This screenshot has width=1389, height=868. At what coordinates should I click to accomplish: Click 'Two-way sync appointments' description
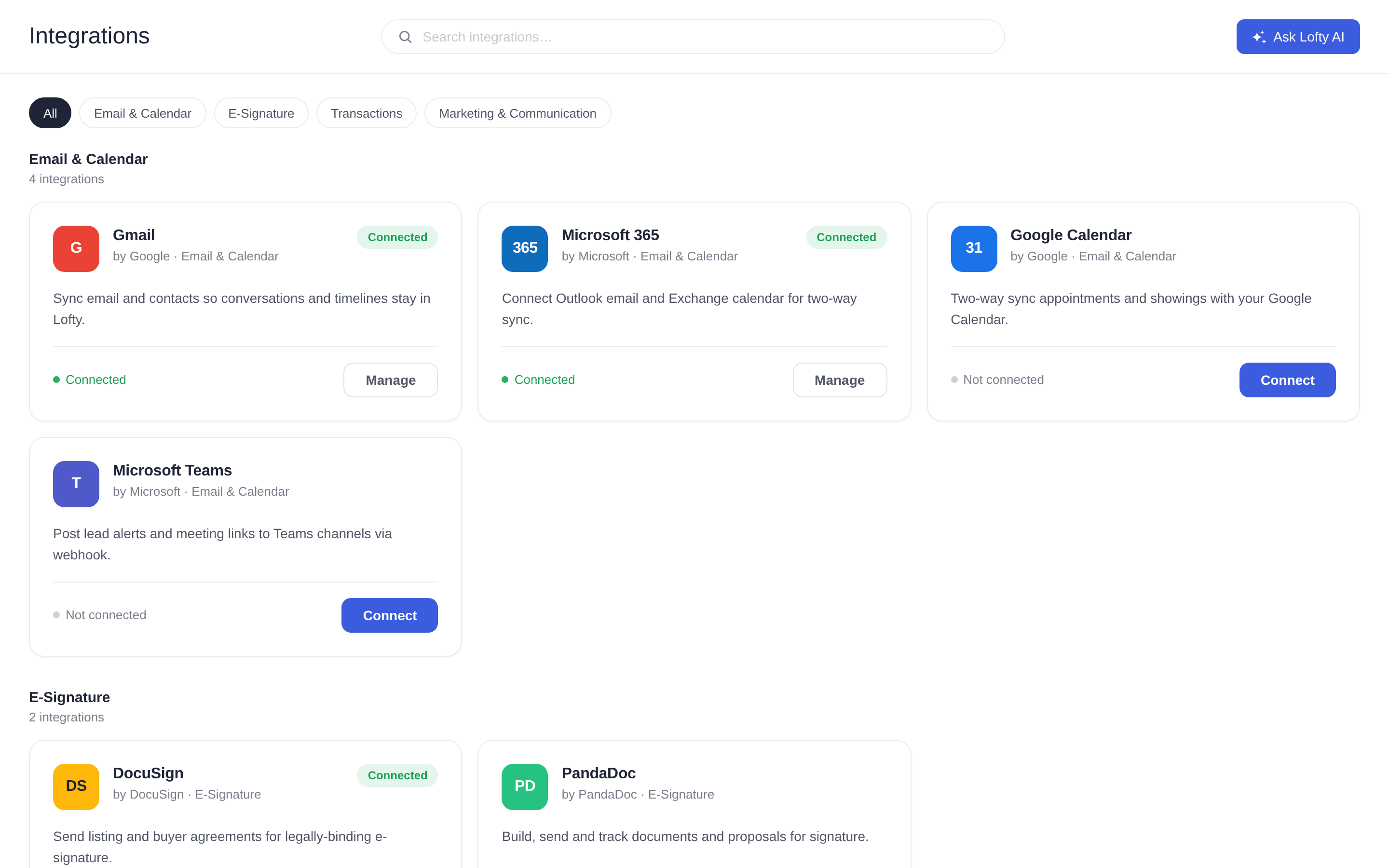tap(1130, 309)
